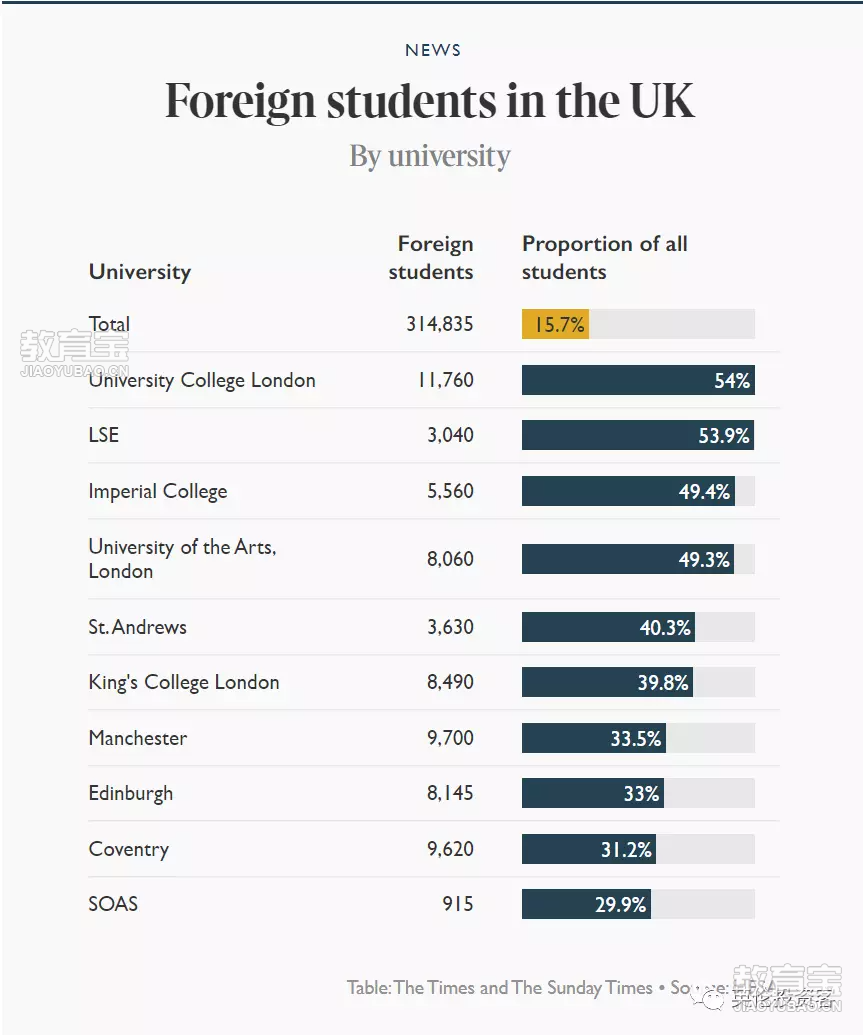The width and height of the screenshot is (863, 1035).
Task: Click the Foreign students column header
Action: point(431,257)
